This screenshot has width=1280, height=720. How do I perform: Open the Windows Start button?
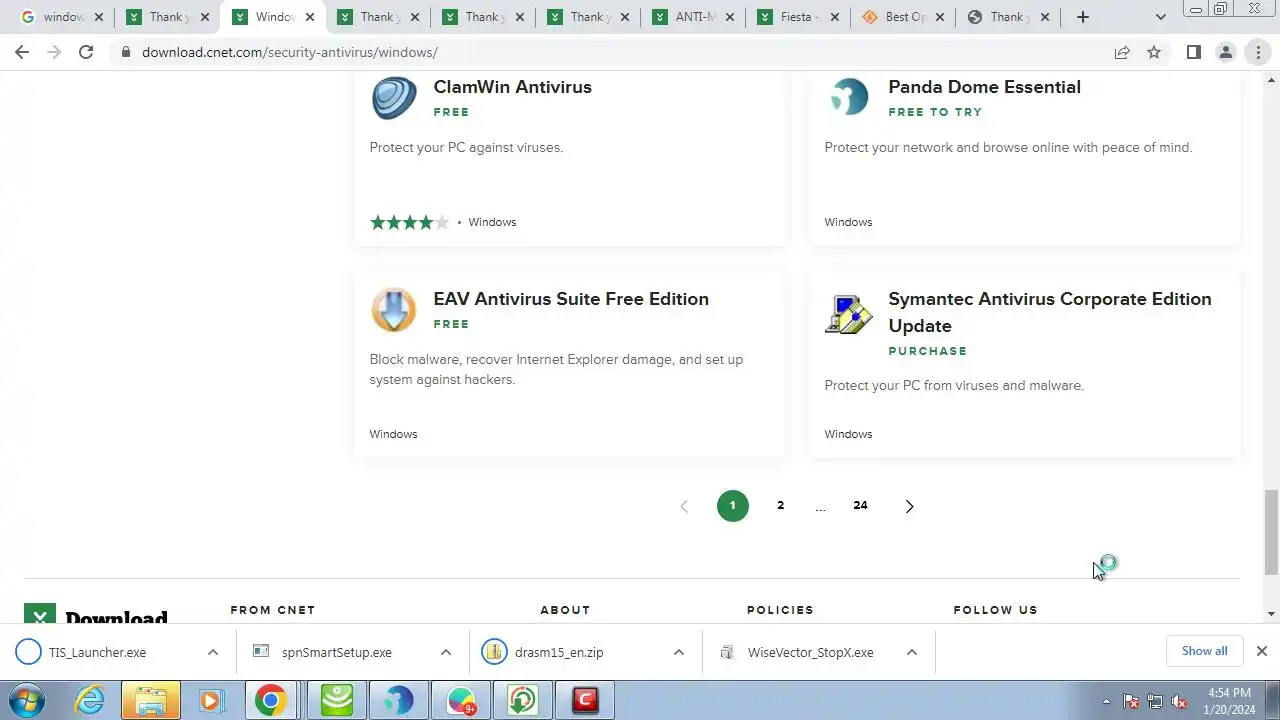click(x=27, y=700)
